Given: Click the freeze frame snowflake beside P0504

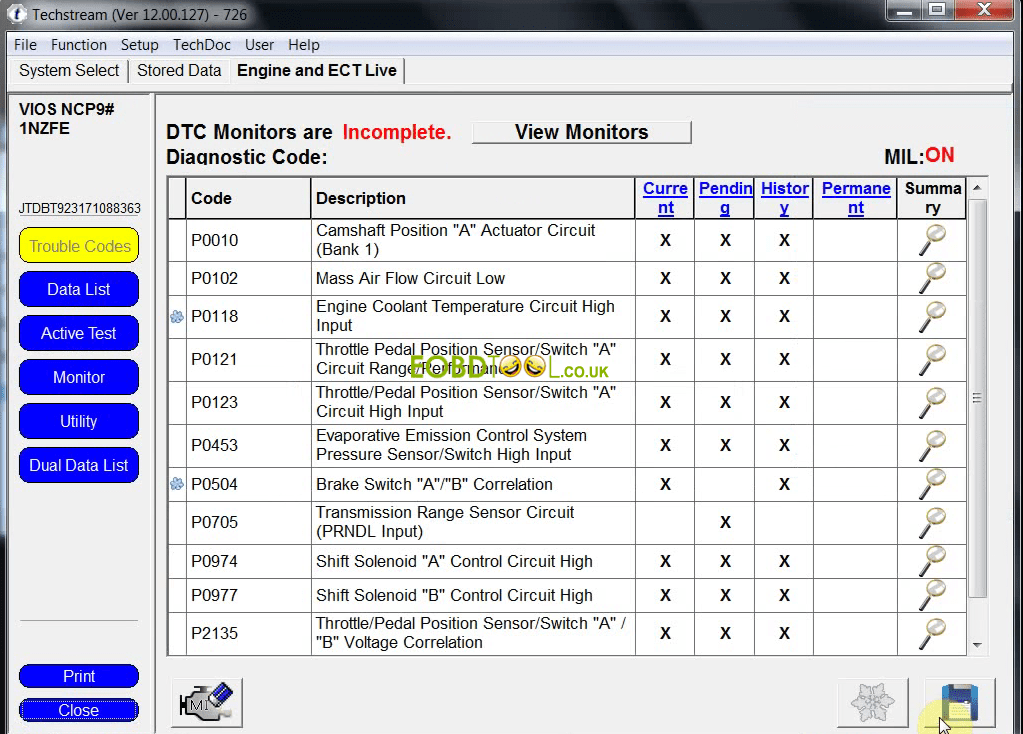Looking at the screenshot, I should (177, 484).
